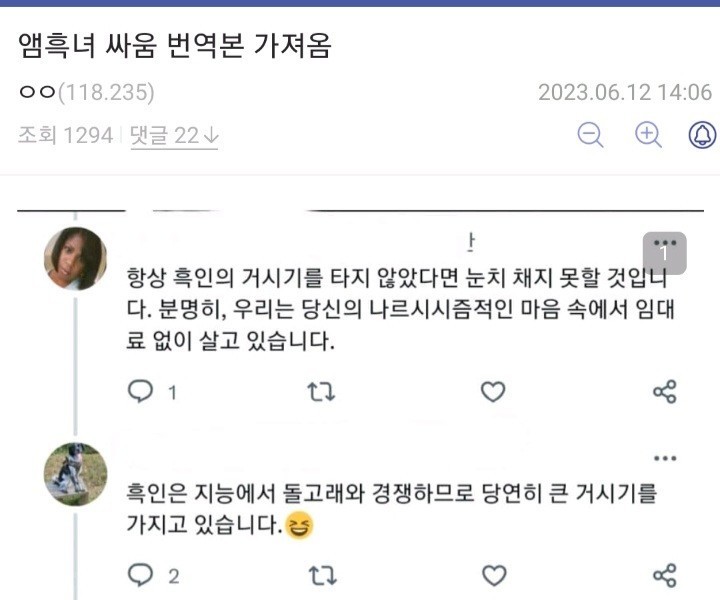Screen dimensions: 720x600
Task: Open replies on the first tweet
Action: [141, 392]
